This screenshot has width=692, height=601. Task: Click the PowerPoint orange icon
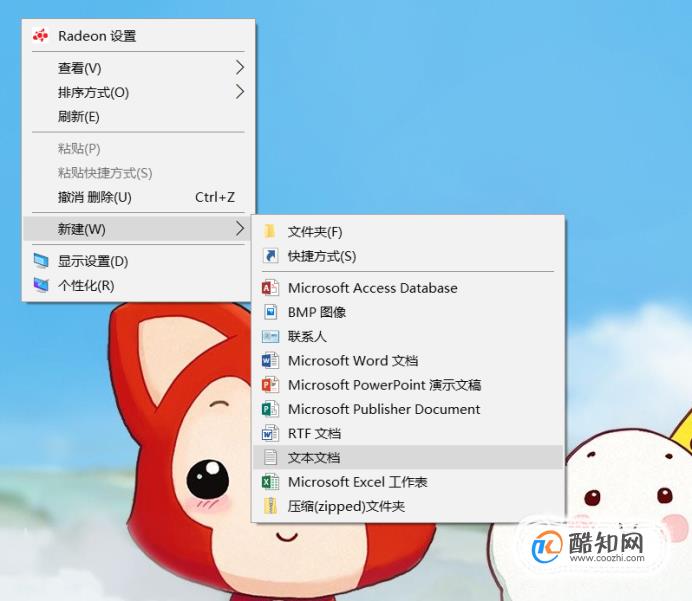pyautogui.click(x=270, y=385)
